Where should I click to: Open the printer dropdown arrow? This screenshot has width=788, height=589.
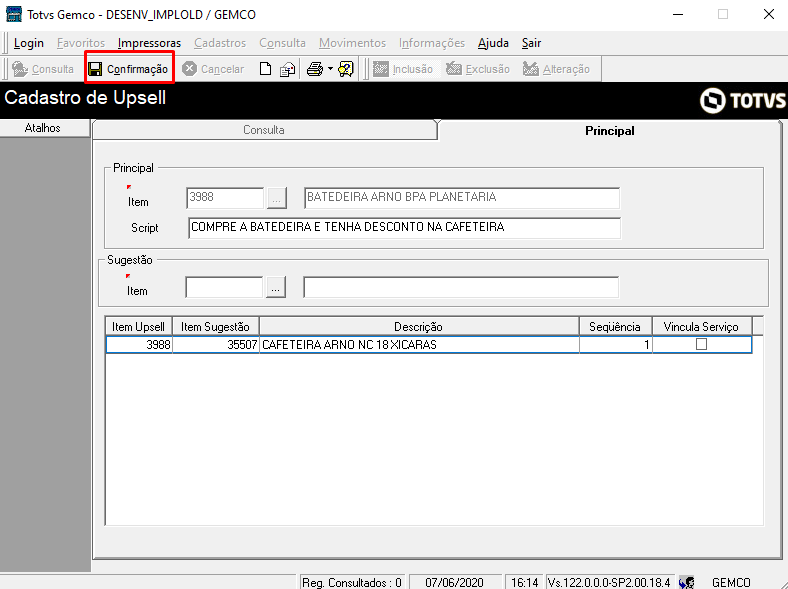click(x=330, y=69)
